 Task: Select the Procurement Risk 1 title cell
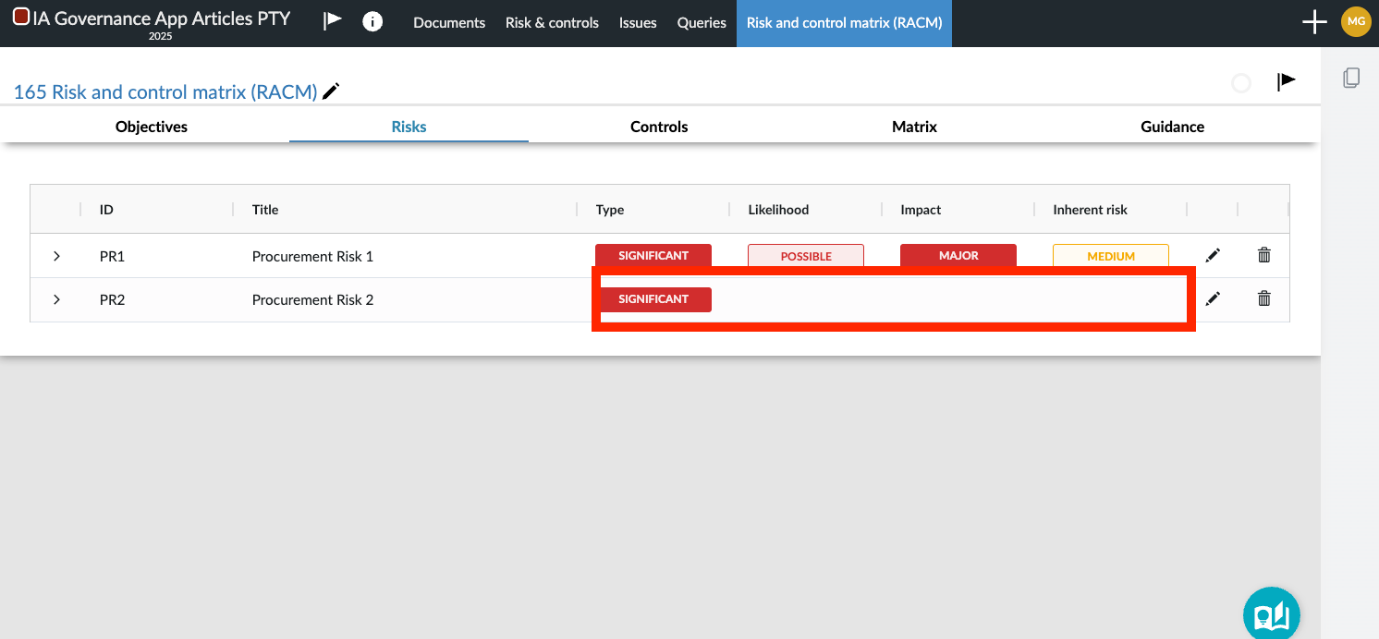click(x=313, y=256)
